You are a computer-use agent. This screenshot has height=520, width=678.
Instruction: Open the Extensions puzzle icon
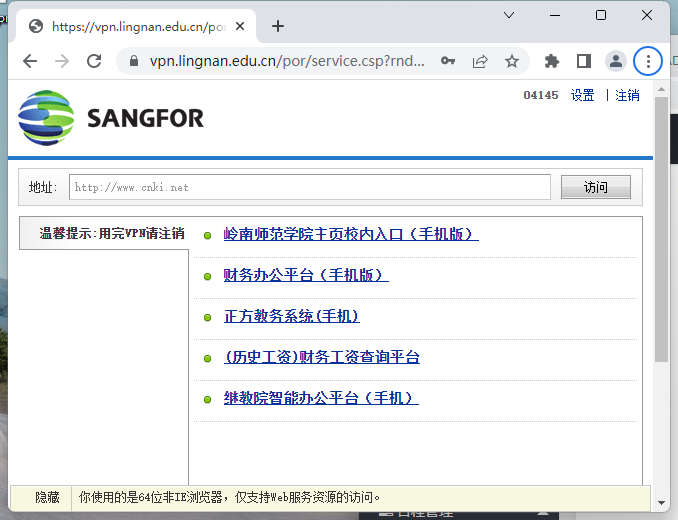tap(551, 61)
